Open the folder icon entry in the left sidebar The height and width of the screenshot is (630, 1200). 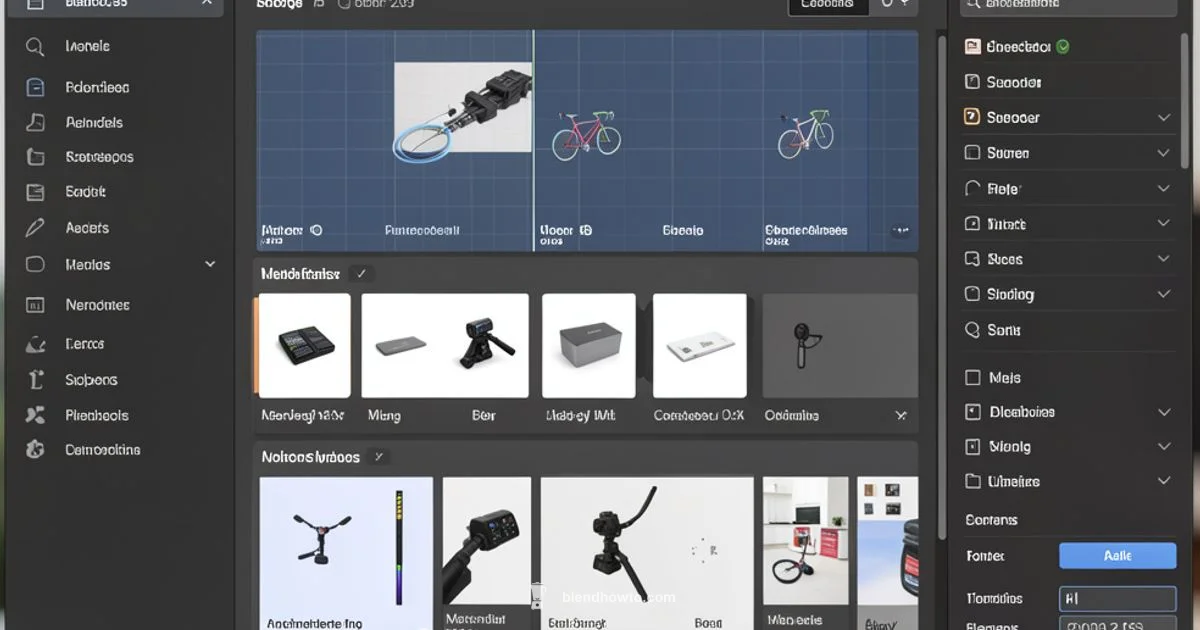pos(35,157)
